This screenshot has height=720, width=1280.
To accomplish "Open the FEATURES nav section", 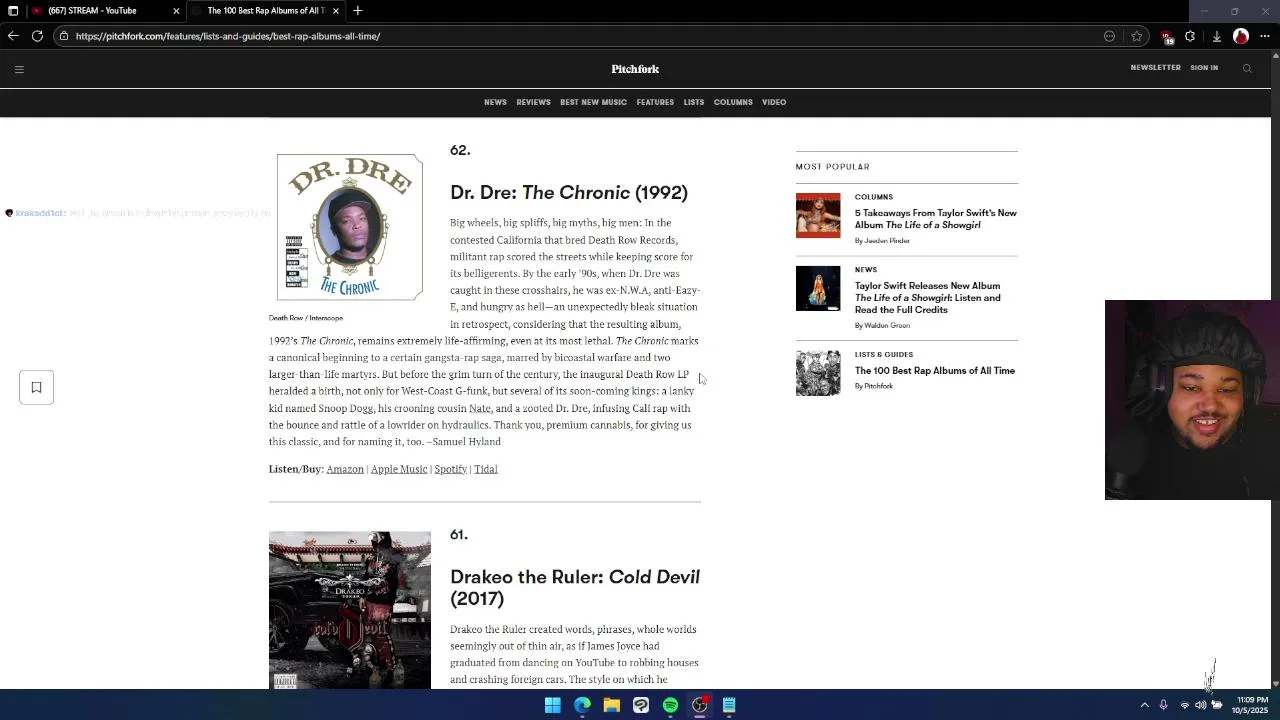I will [x=655, y=102].
